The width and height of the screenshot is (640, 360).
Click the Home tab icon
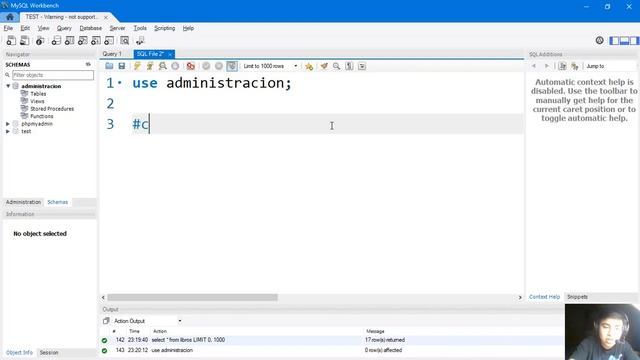click(x=10, y=17)
